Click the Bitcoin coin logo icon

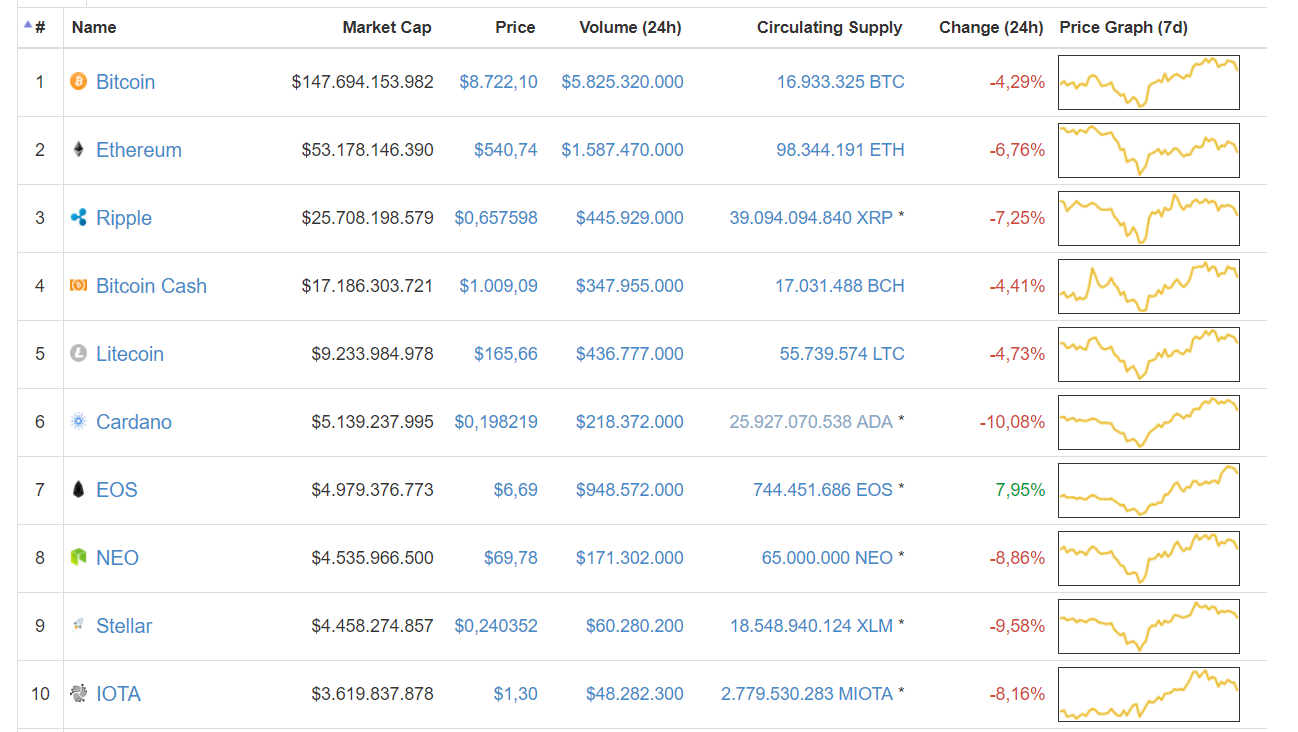tap(79, 81)
